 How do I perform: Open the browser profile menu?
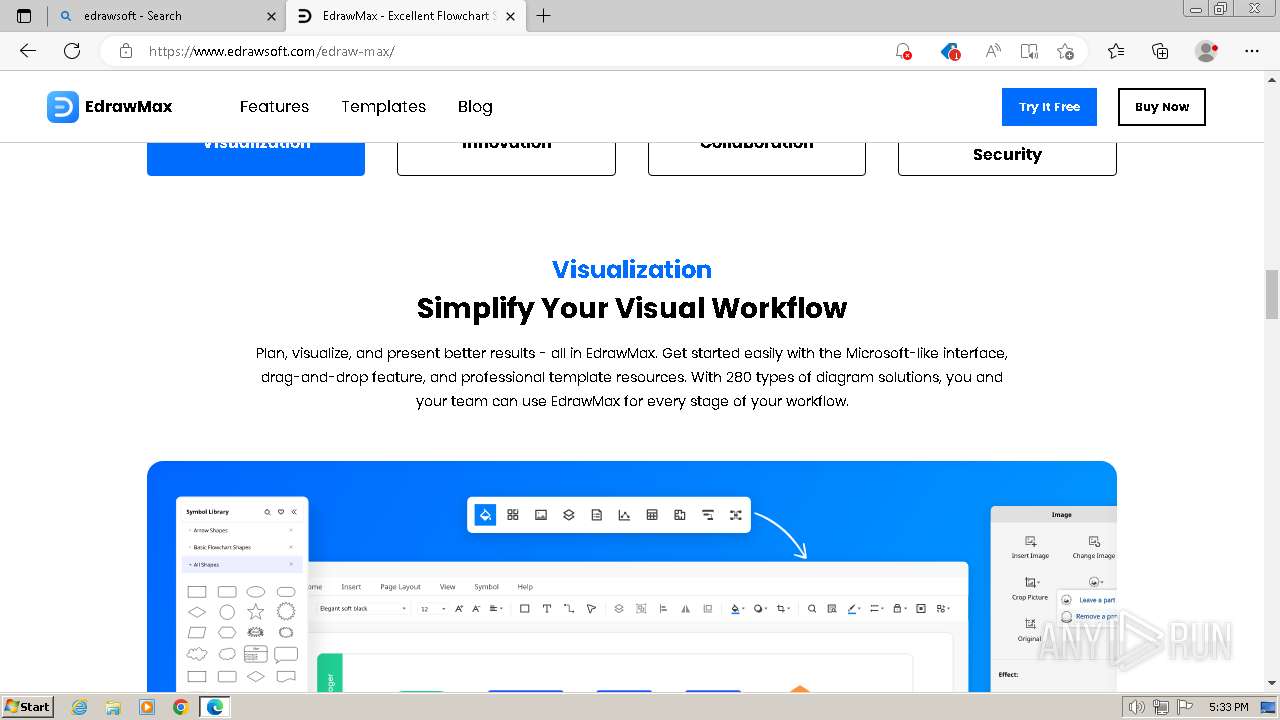click(x=1207, y=51)
